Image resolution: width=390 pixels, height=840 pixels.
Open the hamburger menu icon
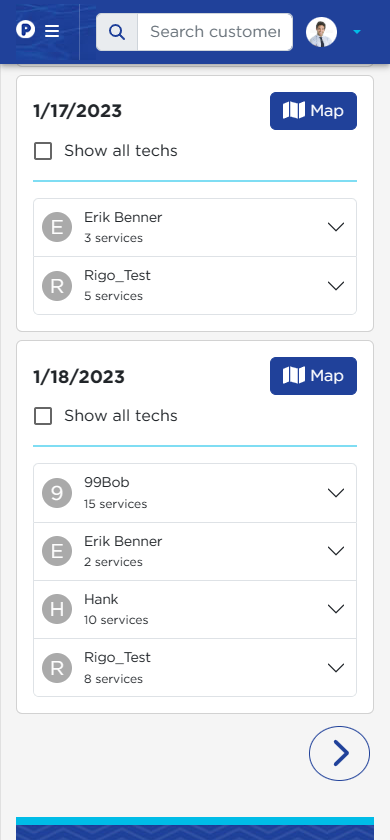point(52,31)
